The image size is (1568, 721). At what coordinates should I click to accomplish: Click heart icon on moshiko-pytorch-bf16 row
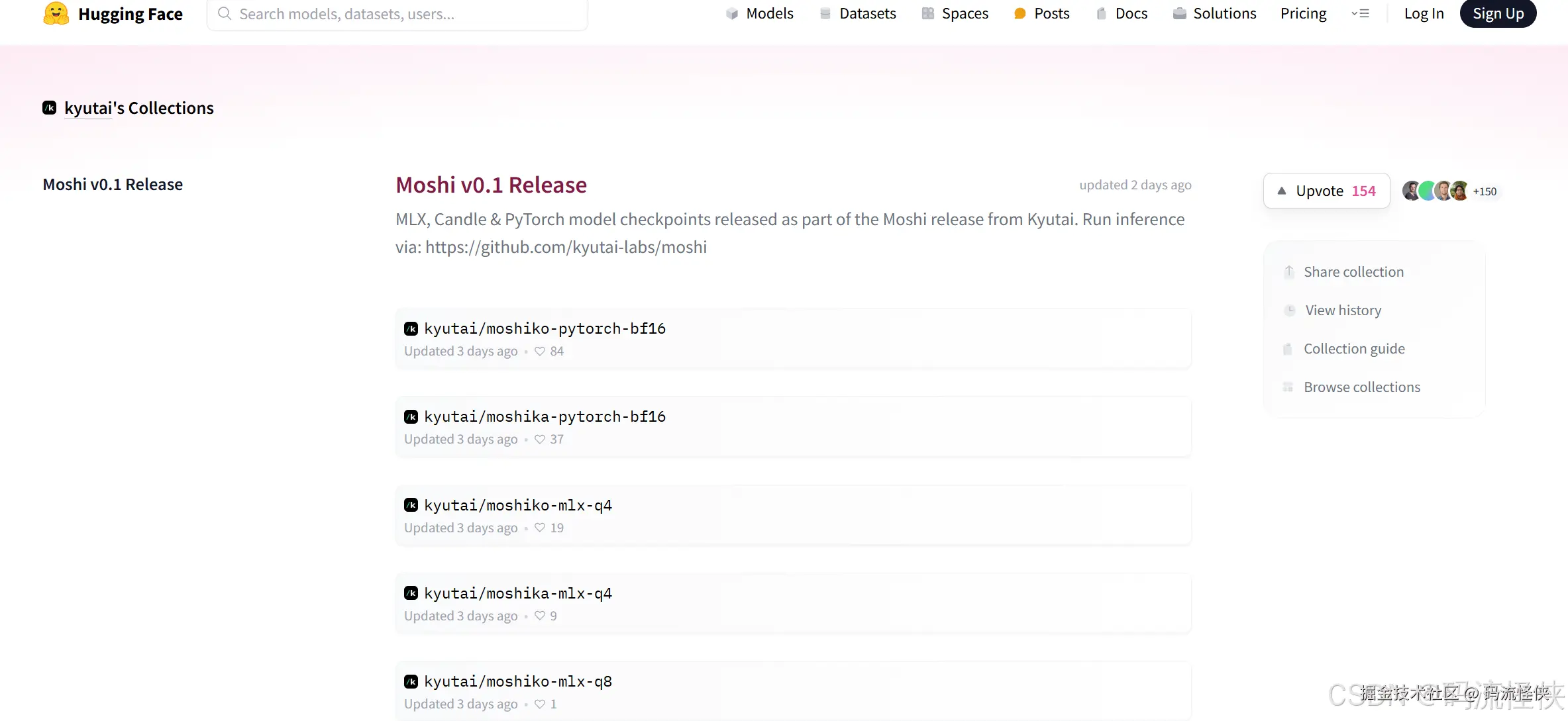540,352
